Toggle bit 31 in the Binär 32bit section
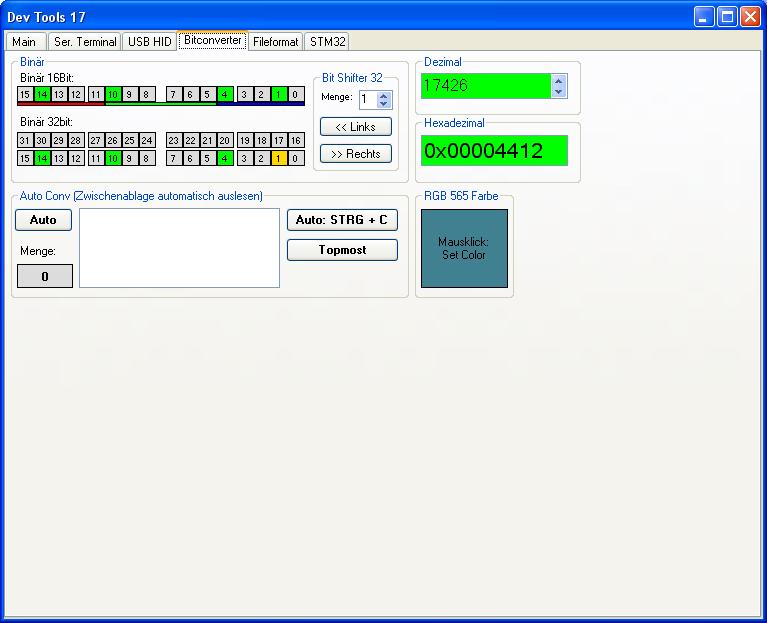This screenshot has height=623, width=767. click(25, 141)
